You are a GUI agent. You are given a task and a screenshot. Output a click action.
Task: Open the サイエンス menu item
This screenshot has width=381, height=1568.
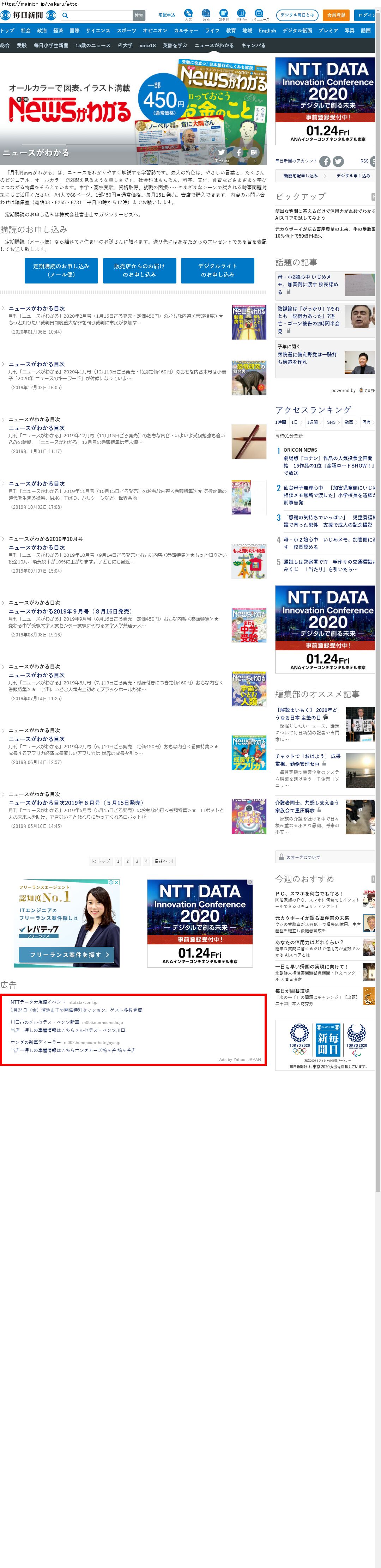tap(97, 30)
